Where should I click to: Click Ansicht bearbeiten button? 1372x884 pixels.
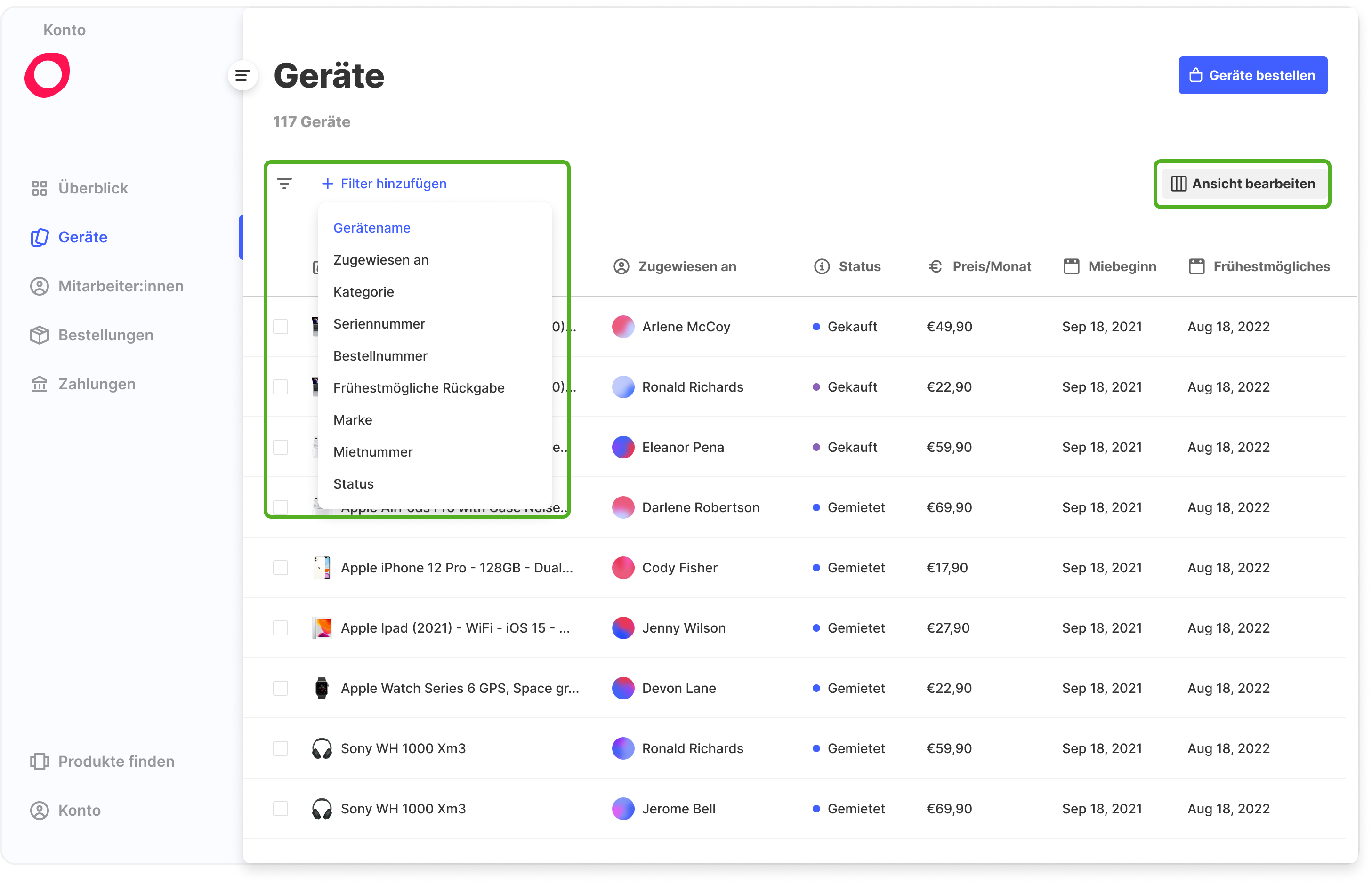(x=1243, y=184)
